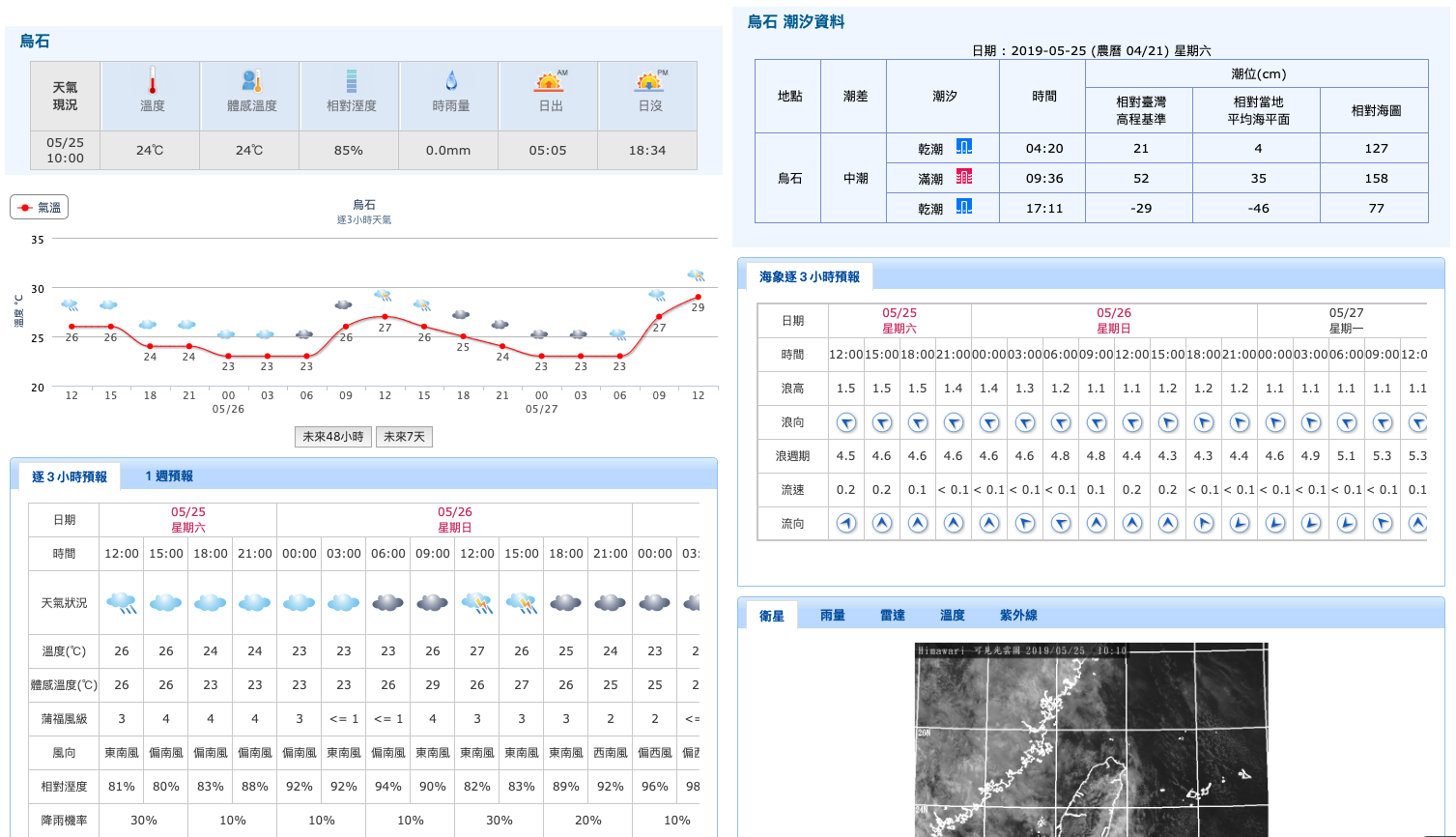Select the 海象逐3小時預報 tab
Image resolution: width=1456 pixels, height=837 pixels.
[810, 276]
